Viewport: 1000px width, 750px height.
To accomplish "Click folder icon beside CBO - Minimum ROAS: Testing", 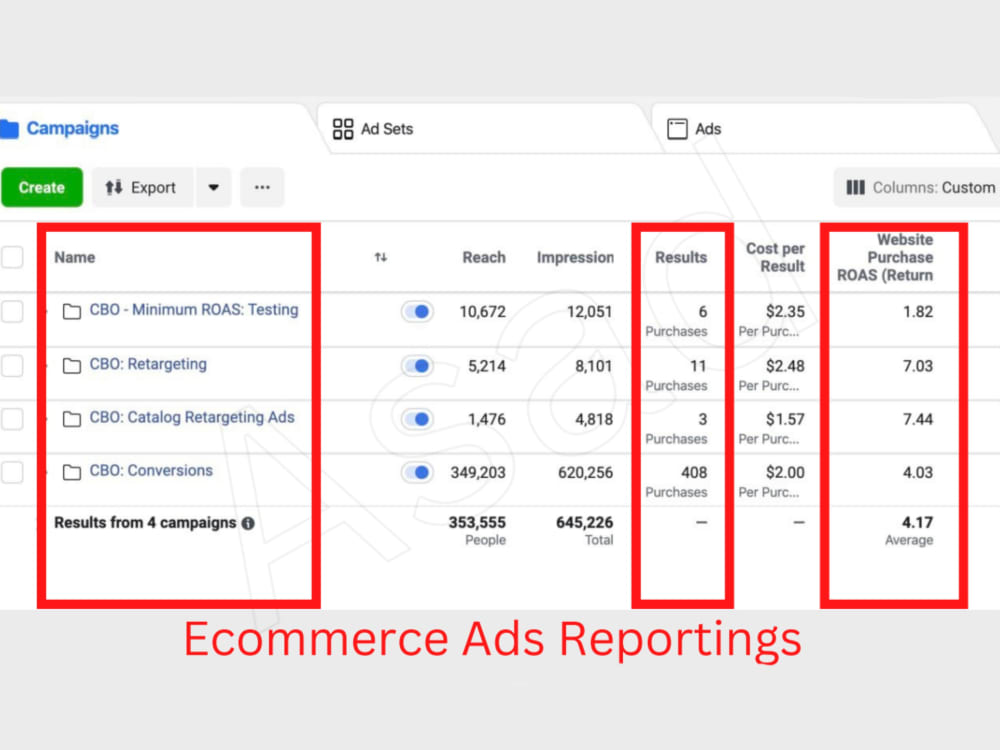I will 72,311.
